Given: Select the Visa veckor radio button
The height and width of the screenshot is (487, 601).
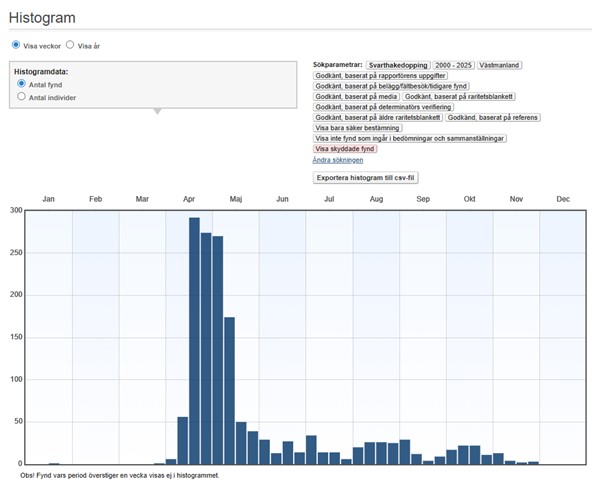Looking at the screenshot, I should coord(16,45).
